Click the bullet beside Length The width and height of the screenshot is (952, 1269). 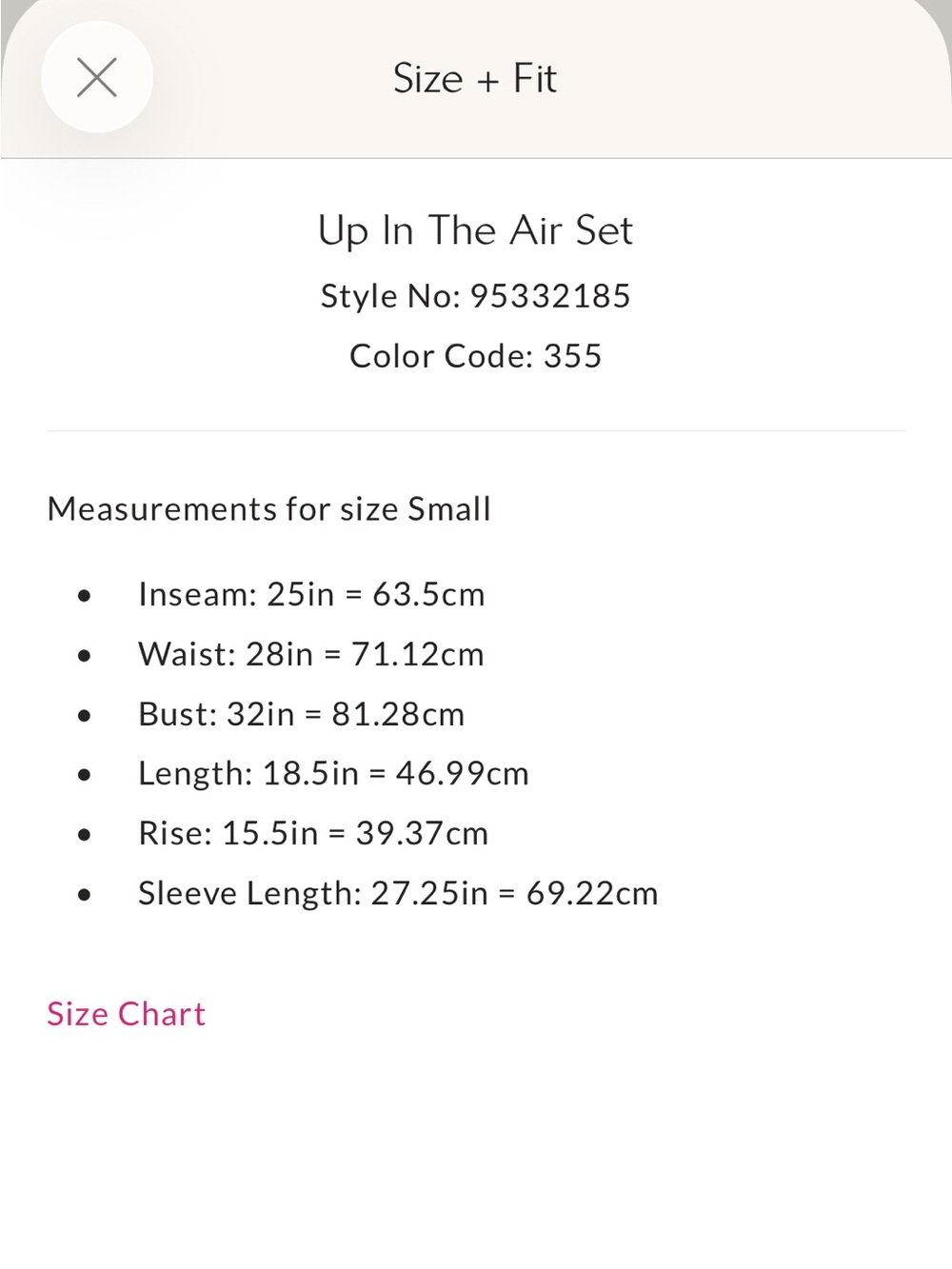click(x=85, y=776)
